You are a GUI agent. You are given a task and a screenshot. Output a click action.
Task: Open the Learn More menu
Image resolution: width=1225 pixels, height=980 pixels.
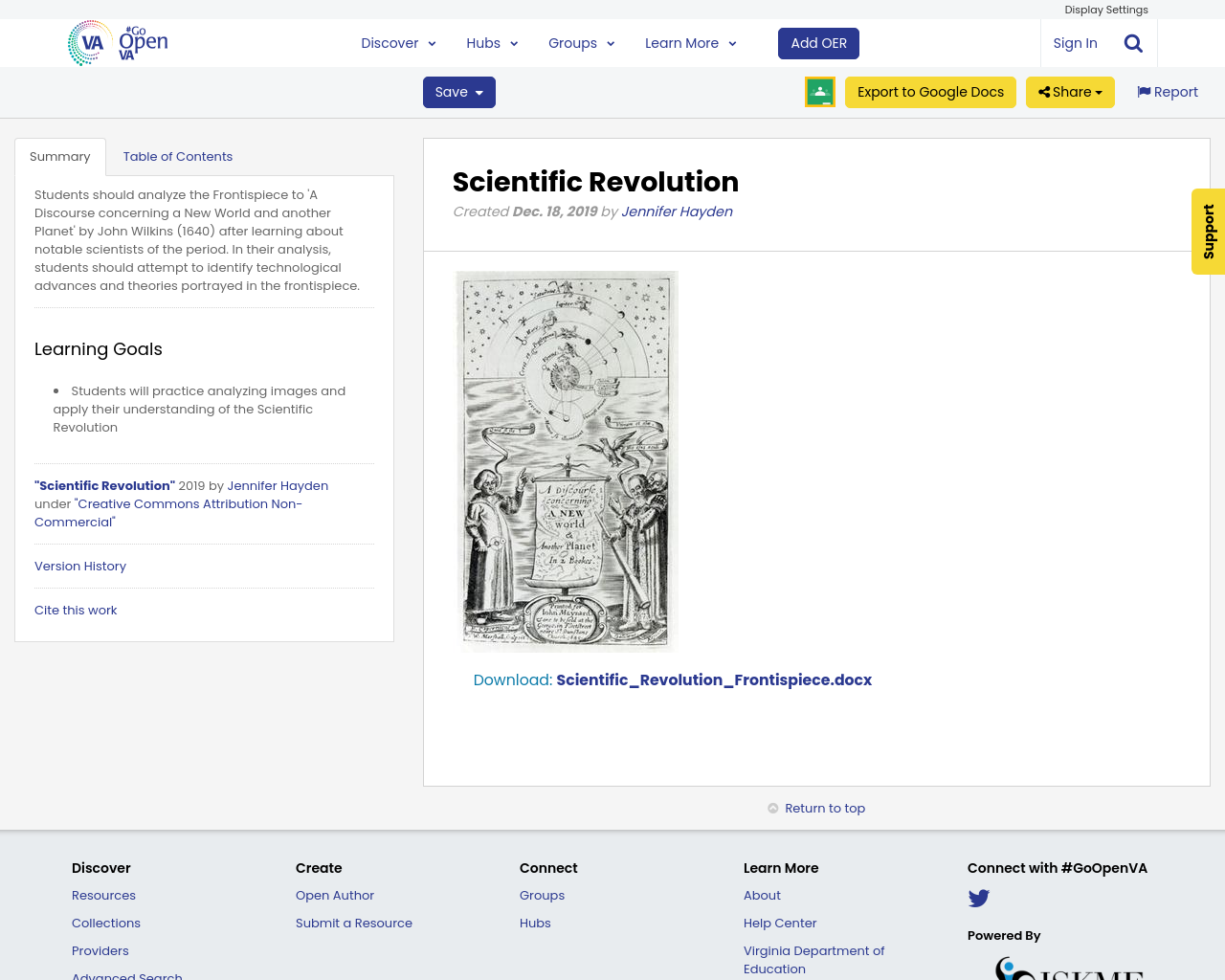click(690, 43)
